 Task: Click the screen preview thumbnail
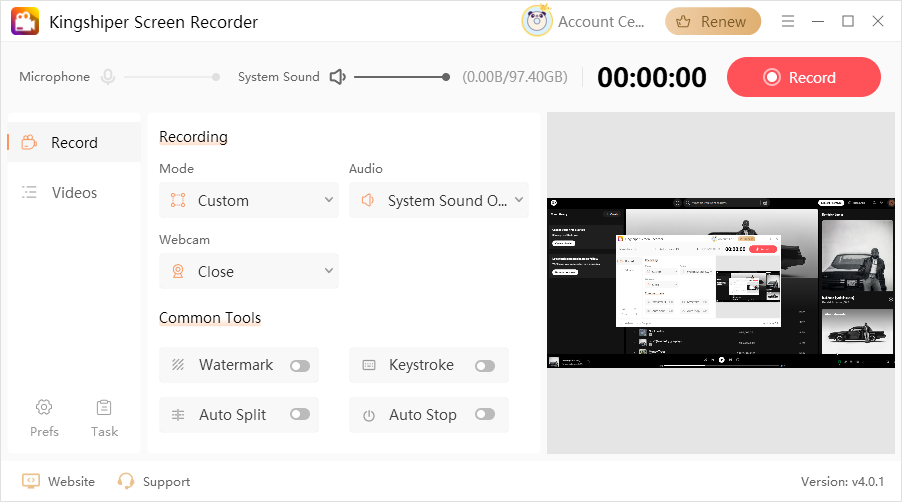721,283
